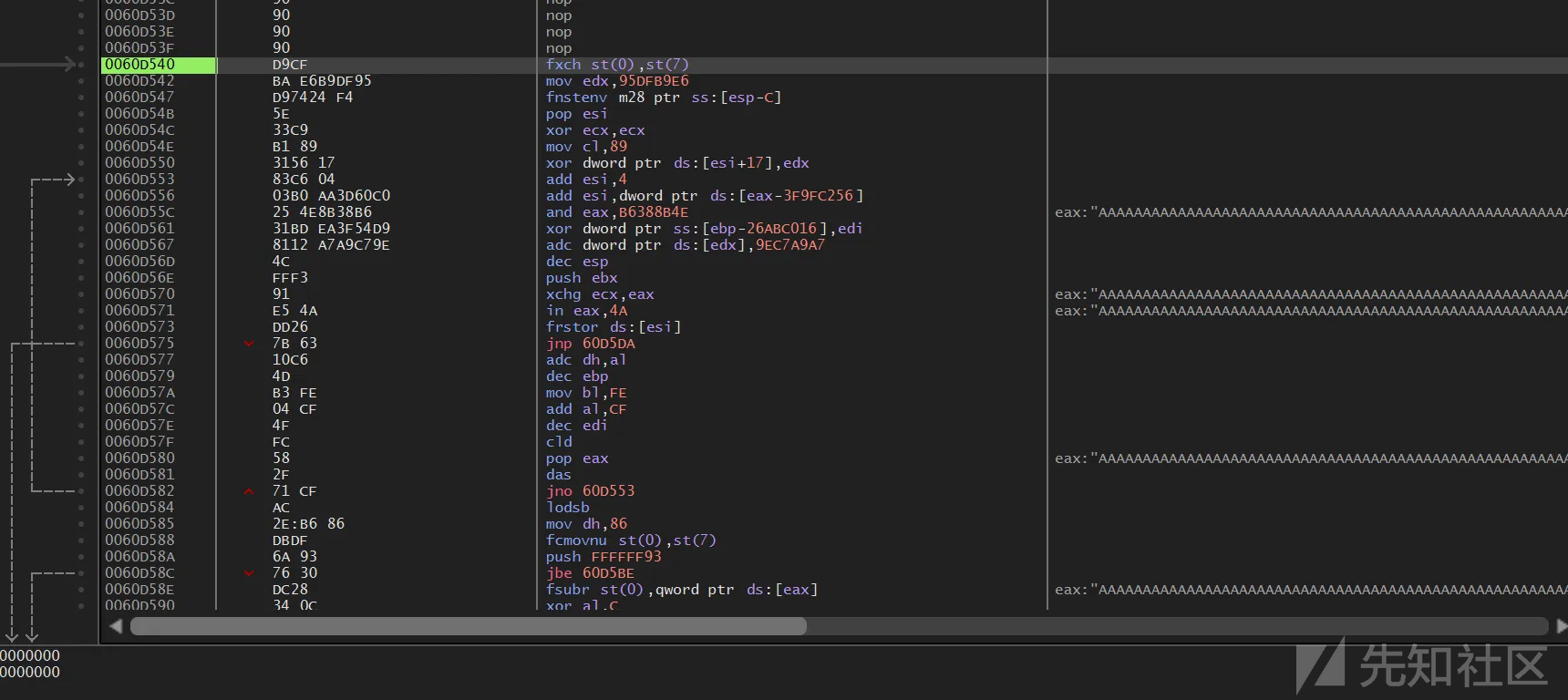1568x700 pixels.
Task: Click breakpoint dot beside 0060D553
Action: (x=81, y=180)
